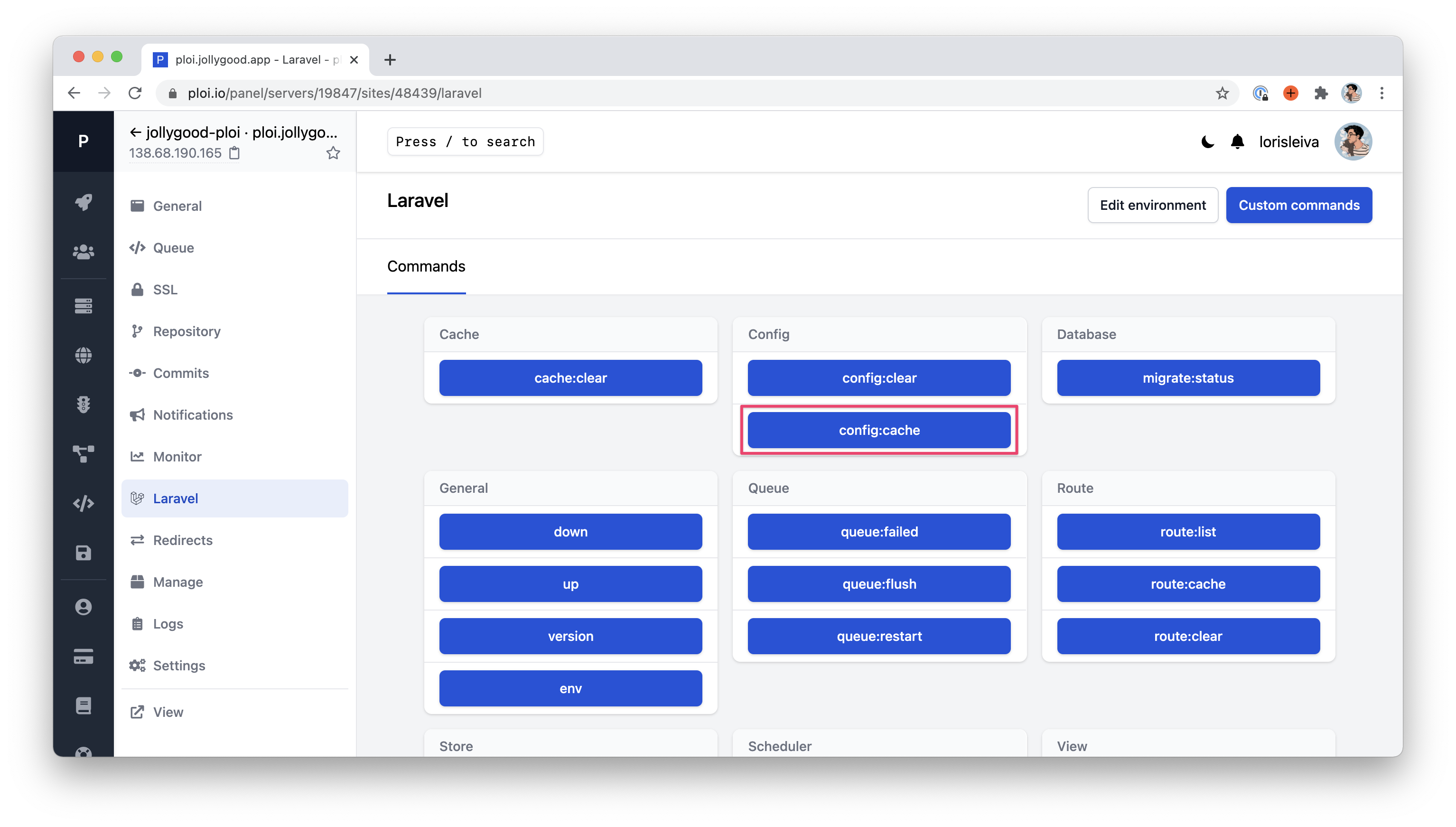Go back using arrow next to jollygood-ploi
This screenshot has width=1456, height=827.
[135, 132]
